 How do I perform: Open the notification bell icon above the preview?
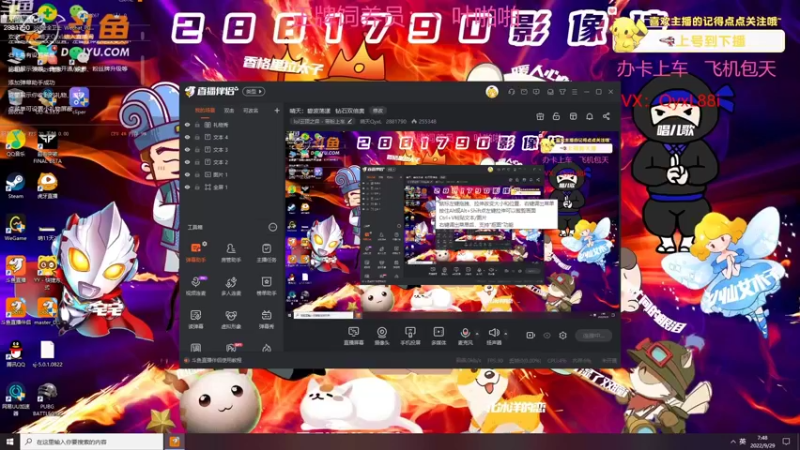click(589, 116)
